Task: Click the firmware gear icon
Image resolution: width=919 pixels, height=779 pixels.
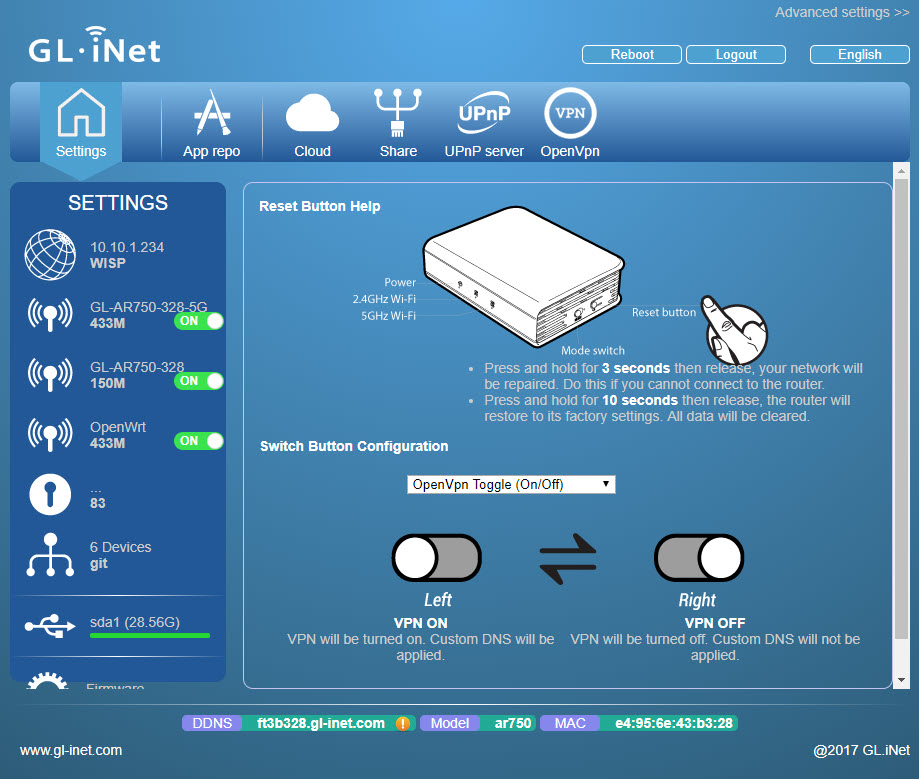Action: pyautogui.click(x=47, y=680)
